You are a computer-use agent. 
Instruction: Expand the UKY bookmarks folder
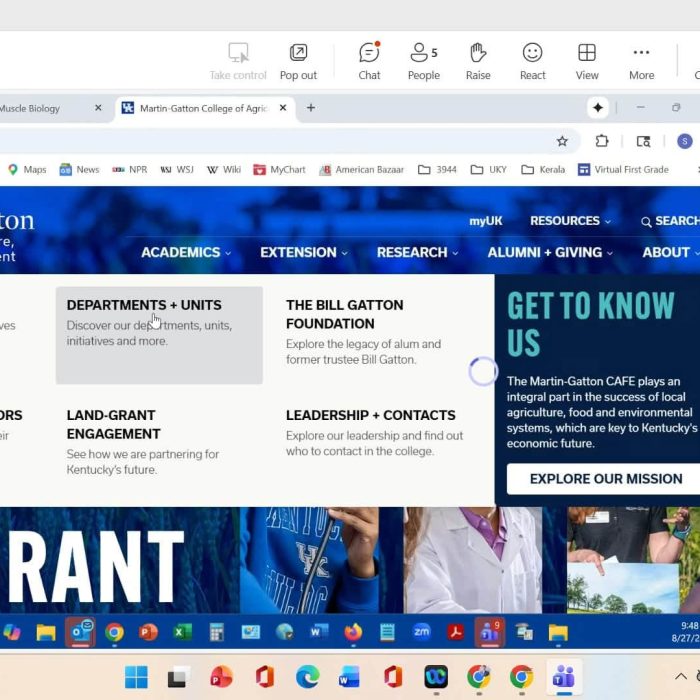pyautogui.click(x=489, y=170)
